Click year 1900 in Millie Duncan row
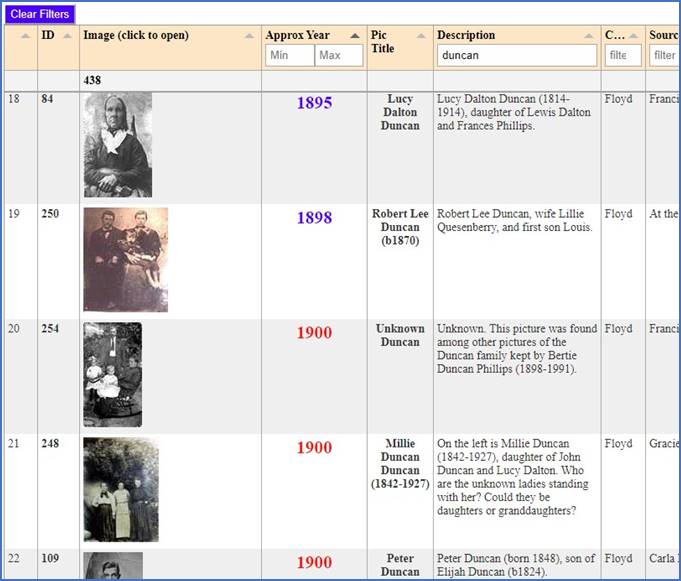This screenshot has width=681, height=581. coord(314,447)
